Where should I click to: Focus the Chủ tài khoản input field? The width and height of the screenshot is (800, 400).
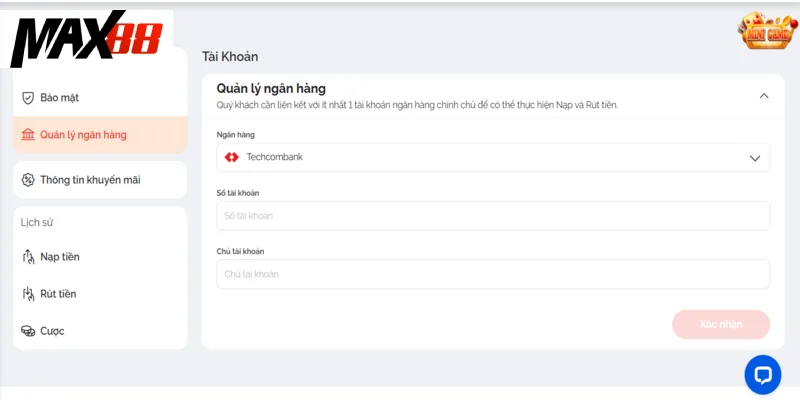493,274
